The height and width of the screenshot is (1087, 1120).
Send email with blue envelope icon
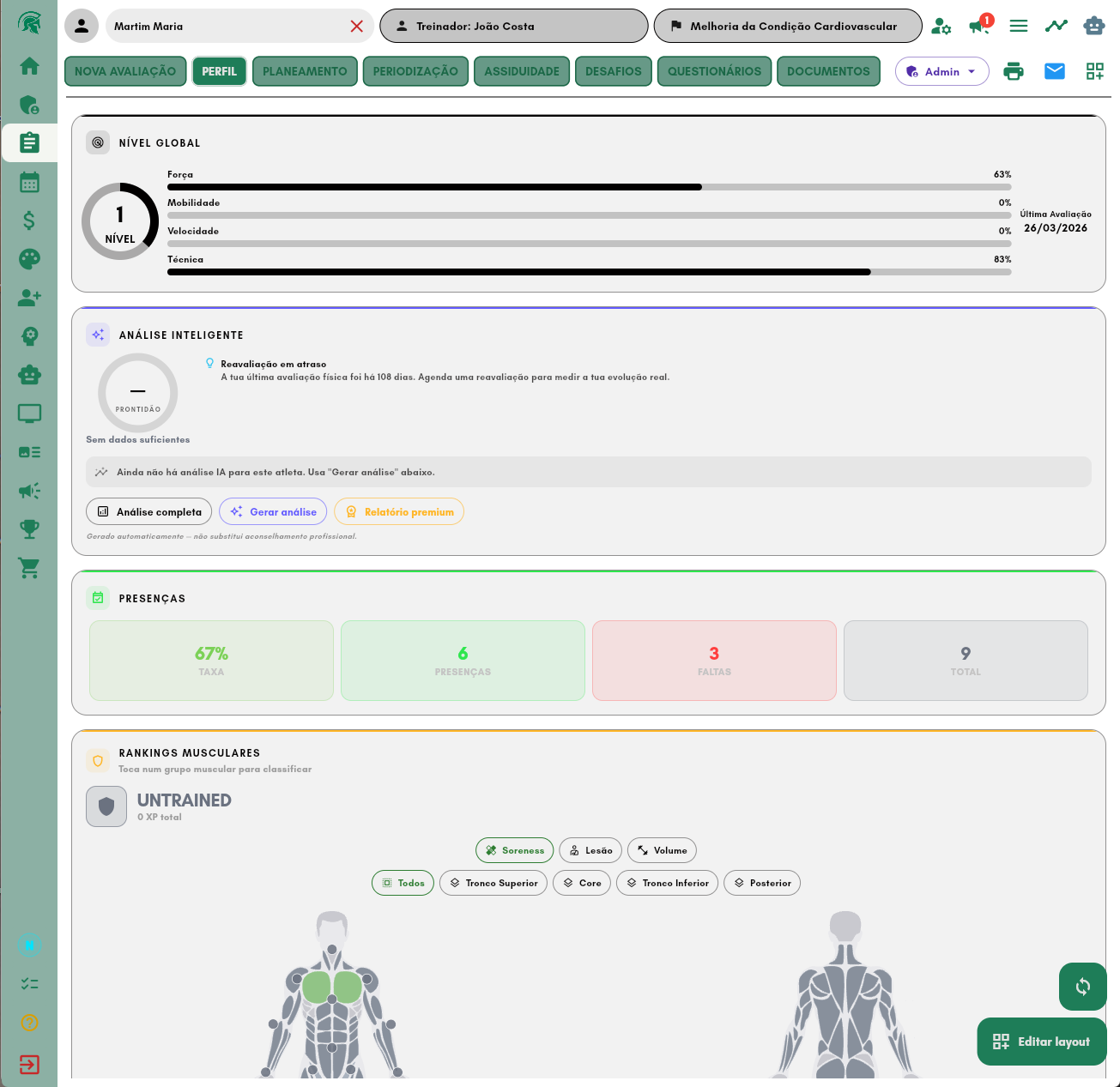click(1055, 71)
